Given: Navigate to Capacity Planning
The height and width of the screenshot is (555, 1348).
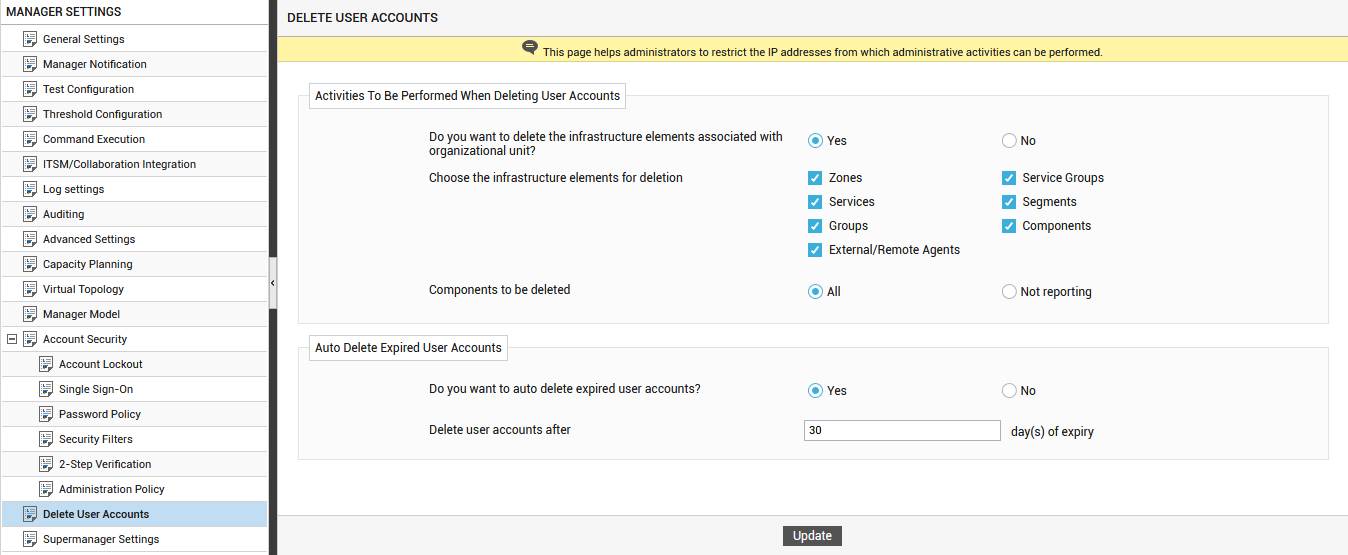Looking at the screenshot, I should pos(88,264).
